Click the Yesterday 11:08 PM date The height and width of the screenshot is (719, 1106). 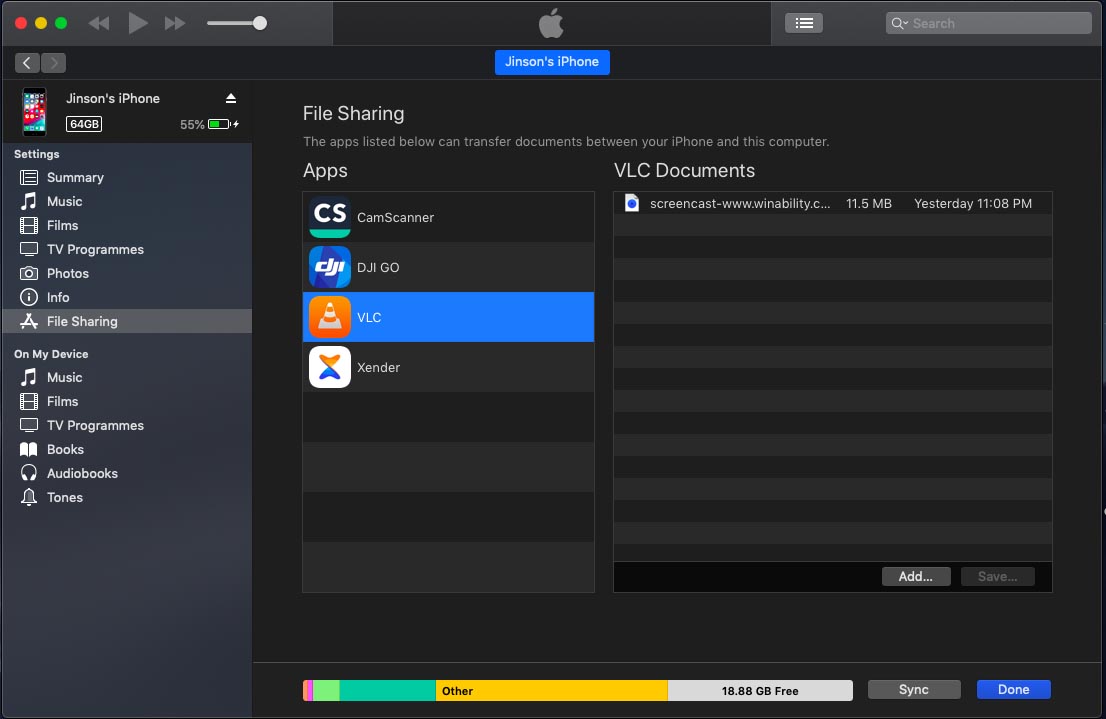973,203
